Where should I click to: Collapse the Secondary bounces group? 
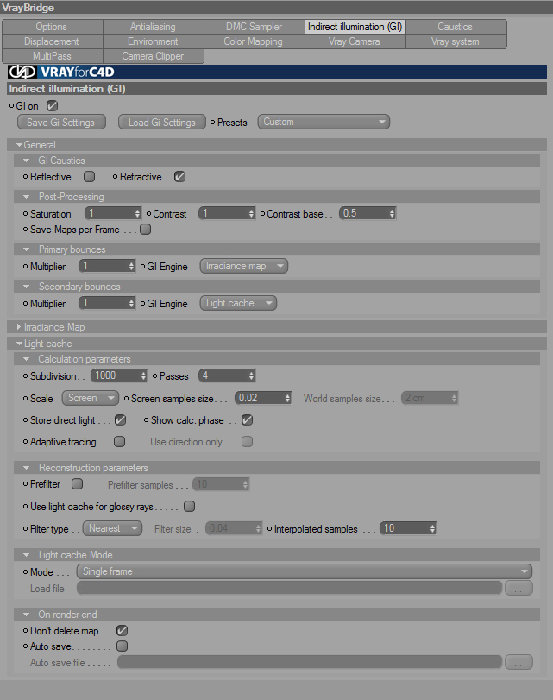coord(26,287)
